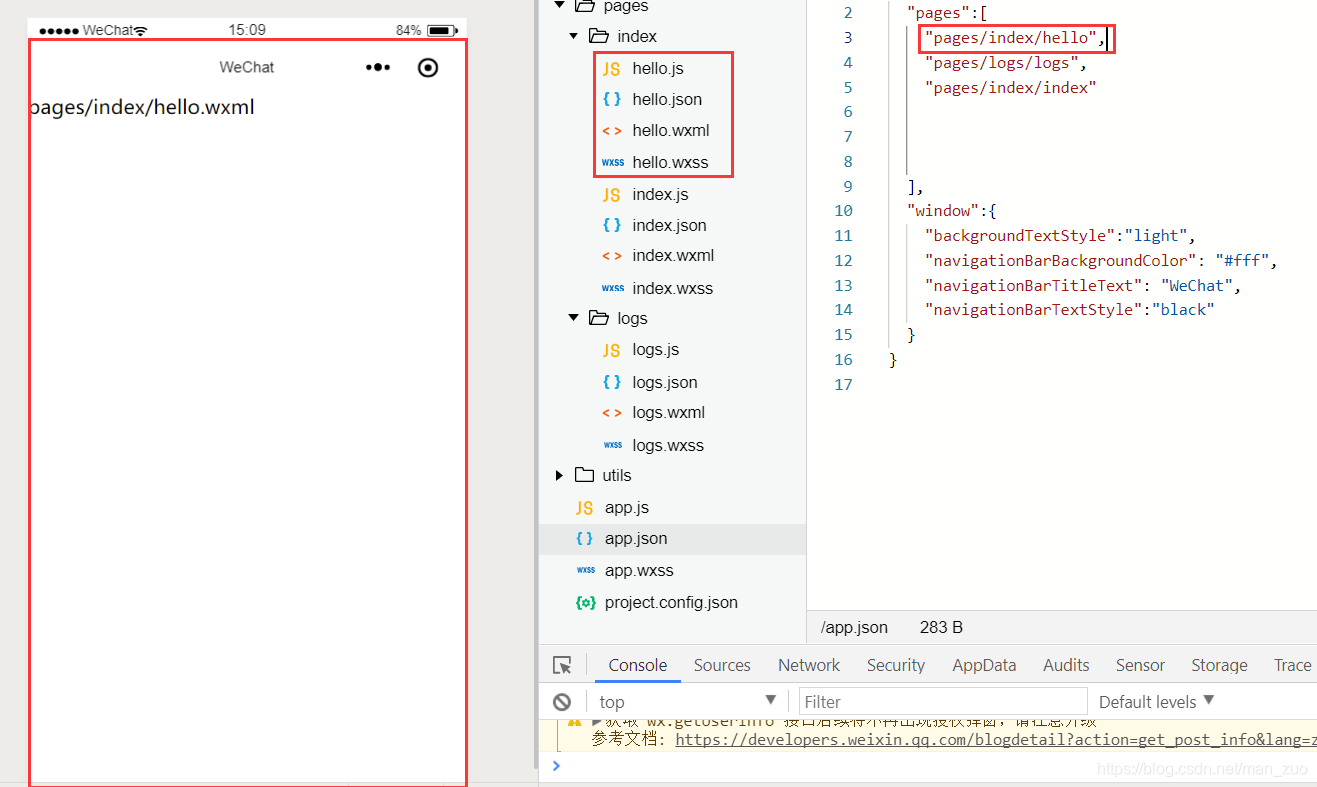Open the Security tab
Viewport: 1317px width, 787px height.
pos(895,665)
